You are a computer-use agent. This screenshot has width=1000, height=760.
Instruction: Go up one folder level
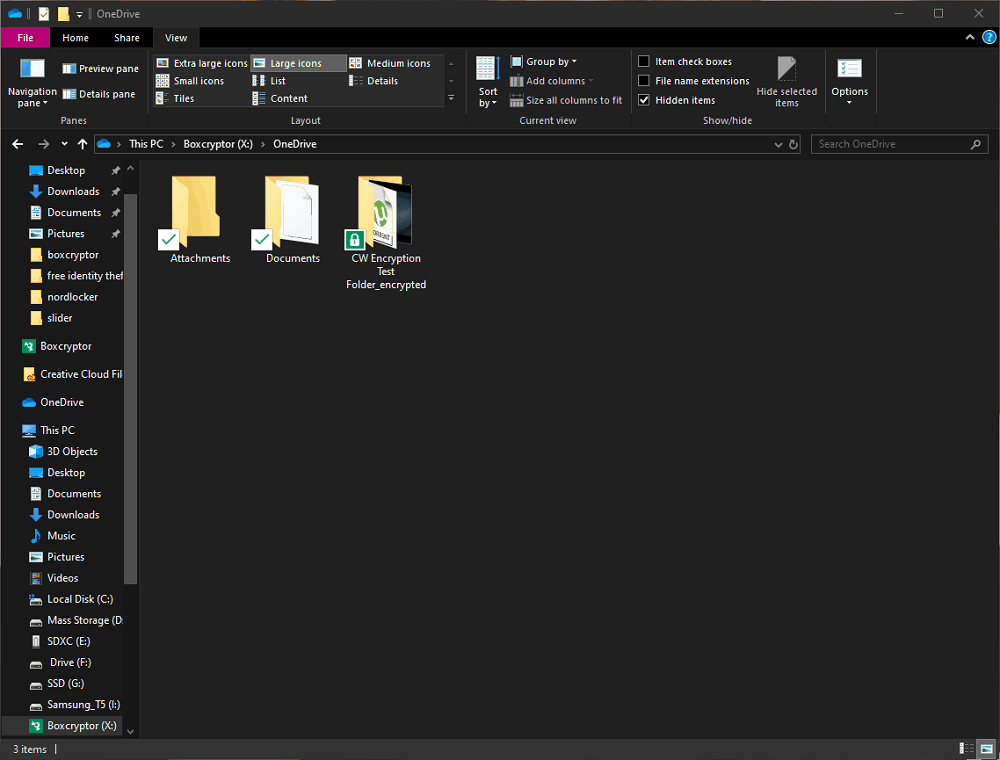(x=82, y=144)
